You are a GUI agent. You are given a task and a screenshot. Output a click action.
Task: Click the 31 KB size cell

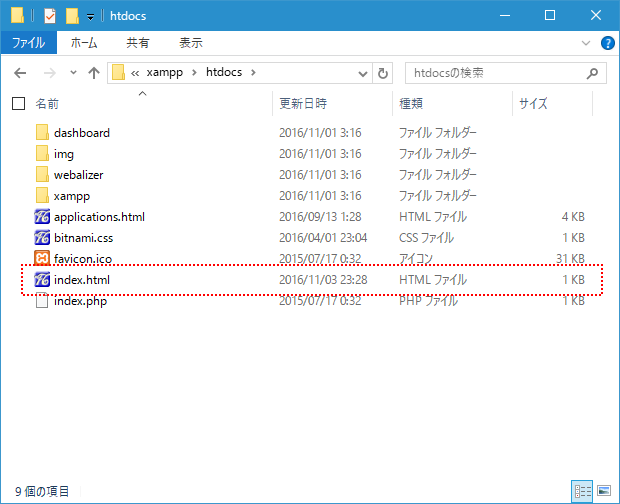(570, 259)
